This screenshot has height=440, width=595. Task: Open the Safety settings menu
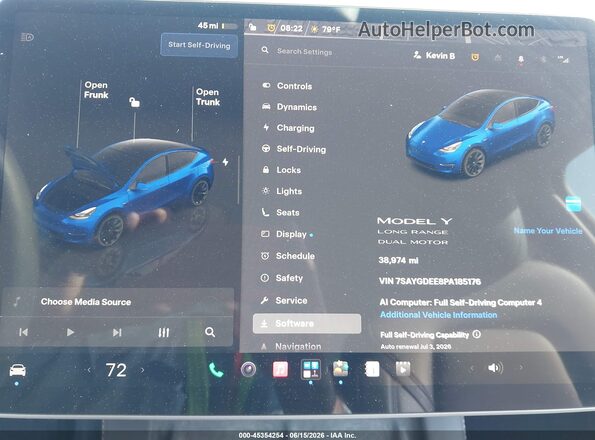pyautogui.click(x=282, y=278)
